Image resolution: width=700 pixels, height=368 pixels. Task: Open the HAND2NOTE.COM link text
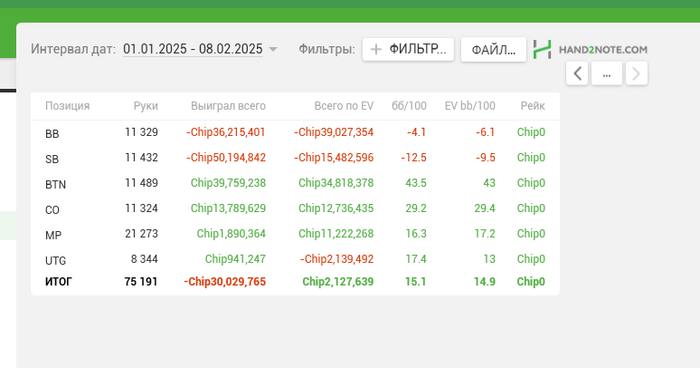(603, 50)
